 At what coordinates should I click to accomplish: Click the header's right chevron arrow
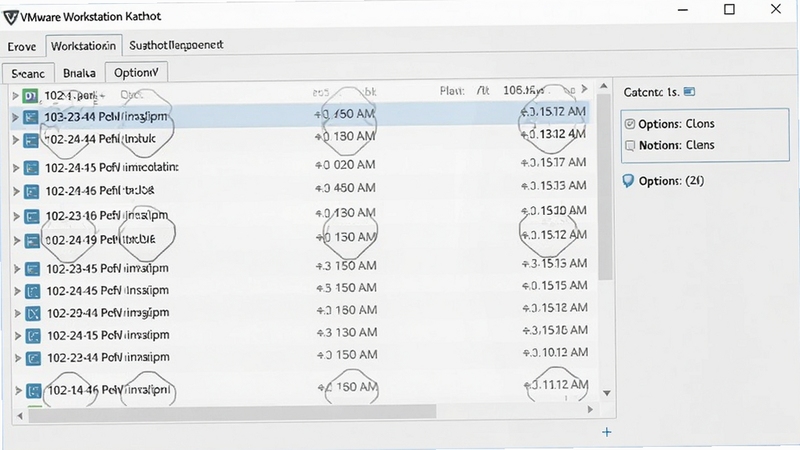[585, 89]
